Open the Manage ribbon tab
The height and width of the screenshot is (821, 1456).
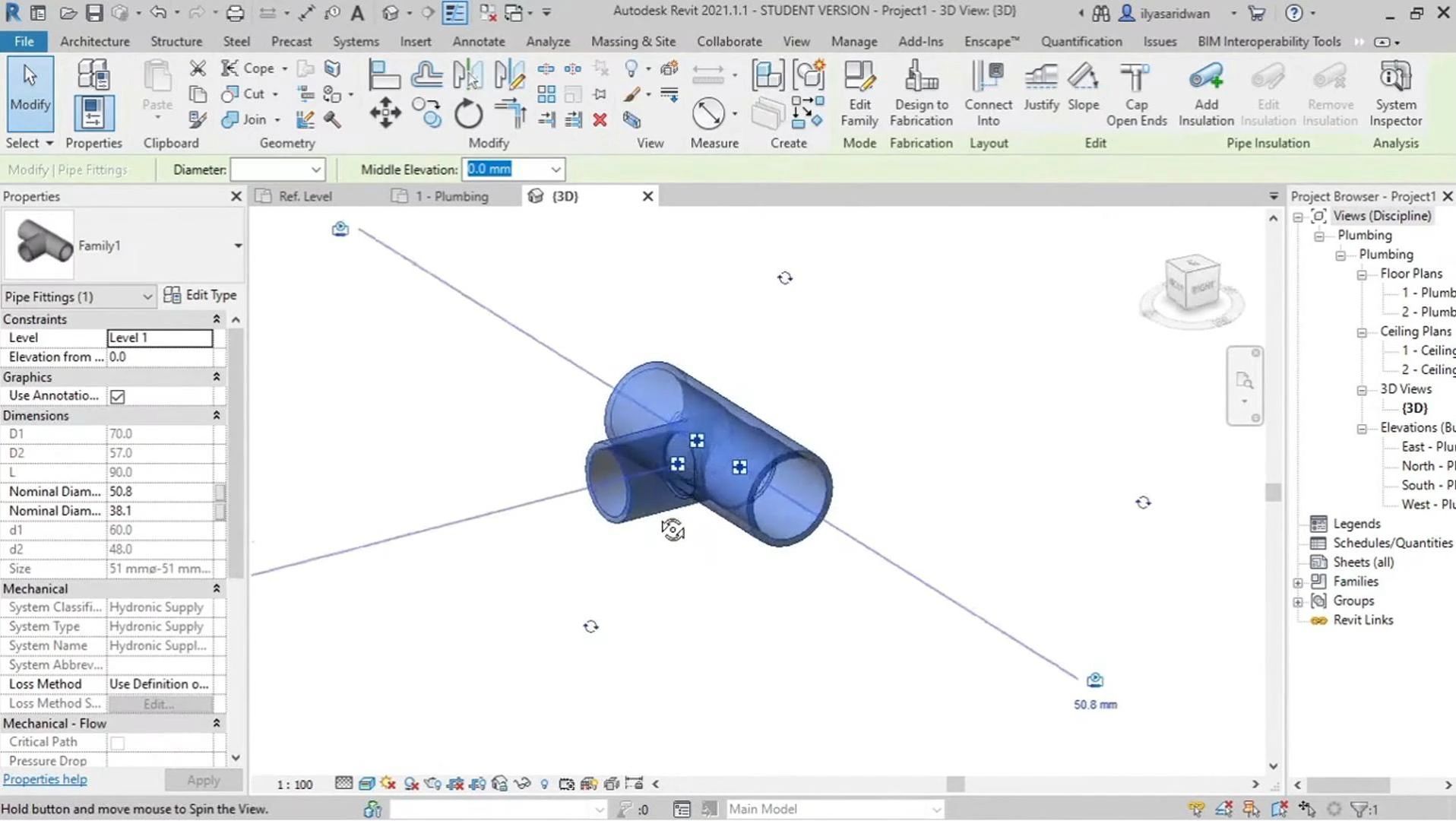854,41
